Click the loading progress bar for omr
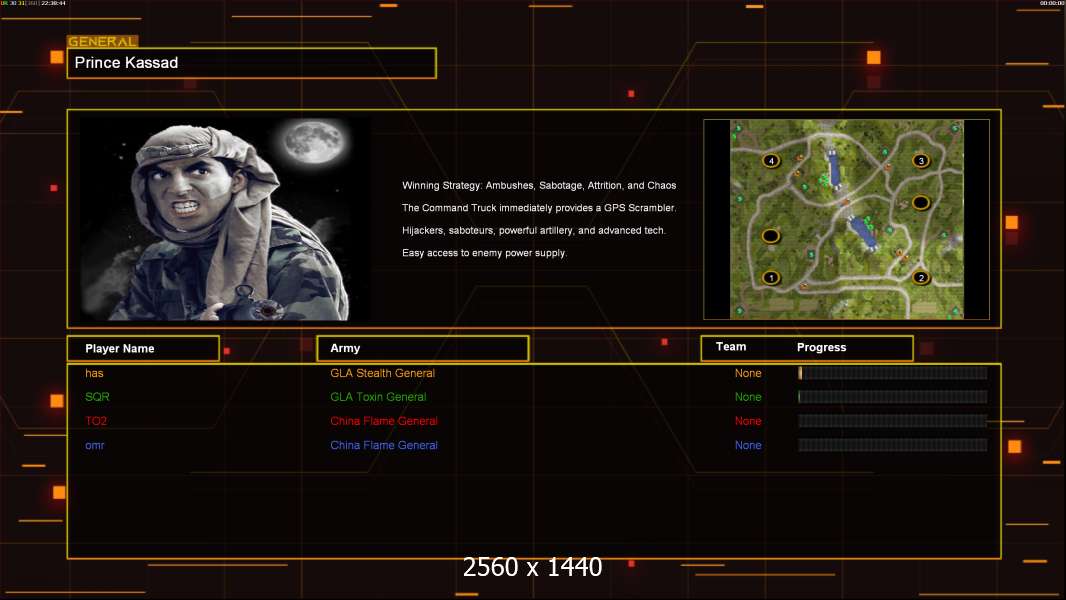 pos(893,446)
